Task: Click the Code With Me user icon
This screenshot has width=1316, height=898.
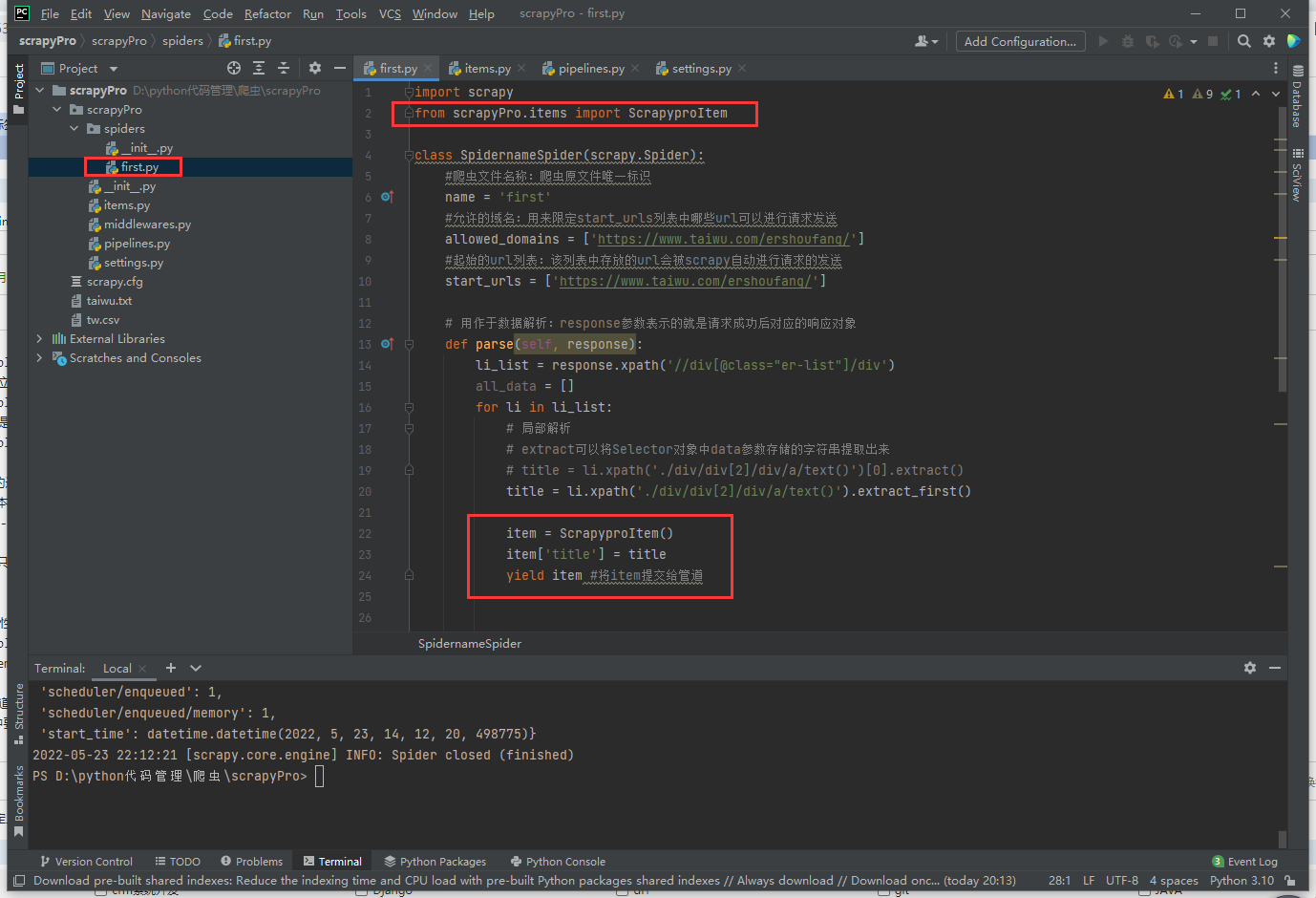Action: [925, 41]
